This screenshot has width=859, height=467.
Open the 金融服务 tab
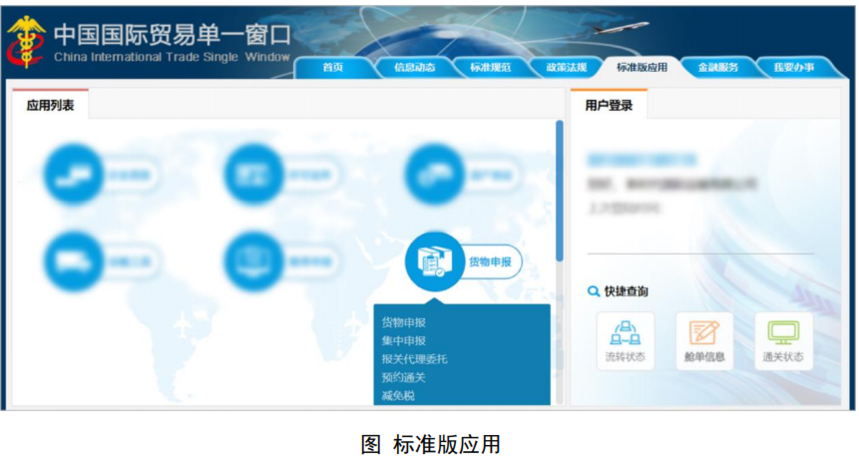(718, 67)
